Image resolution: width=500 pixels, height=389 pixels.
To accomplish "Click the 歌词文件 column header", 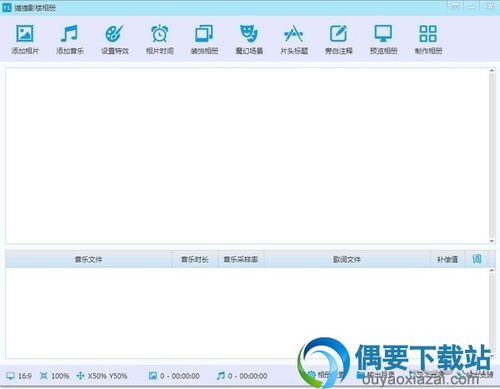I will (x=347, y=259).
